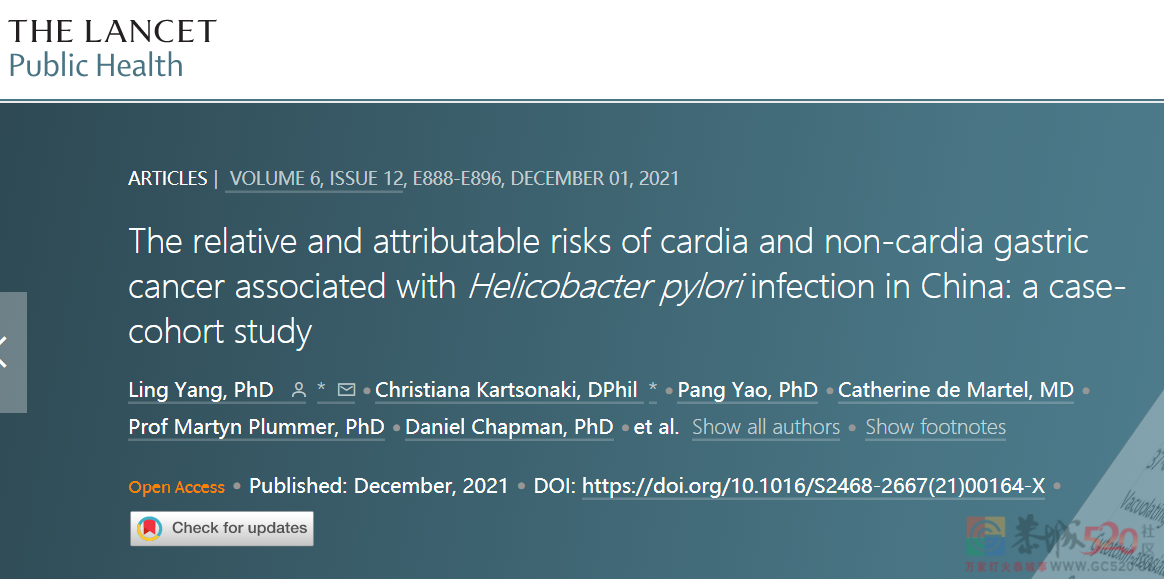
Task: Select author Pang Yao, PhD
Action: 748,390
